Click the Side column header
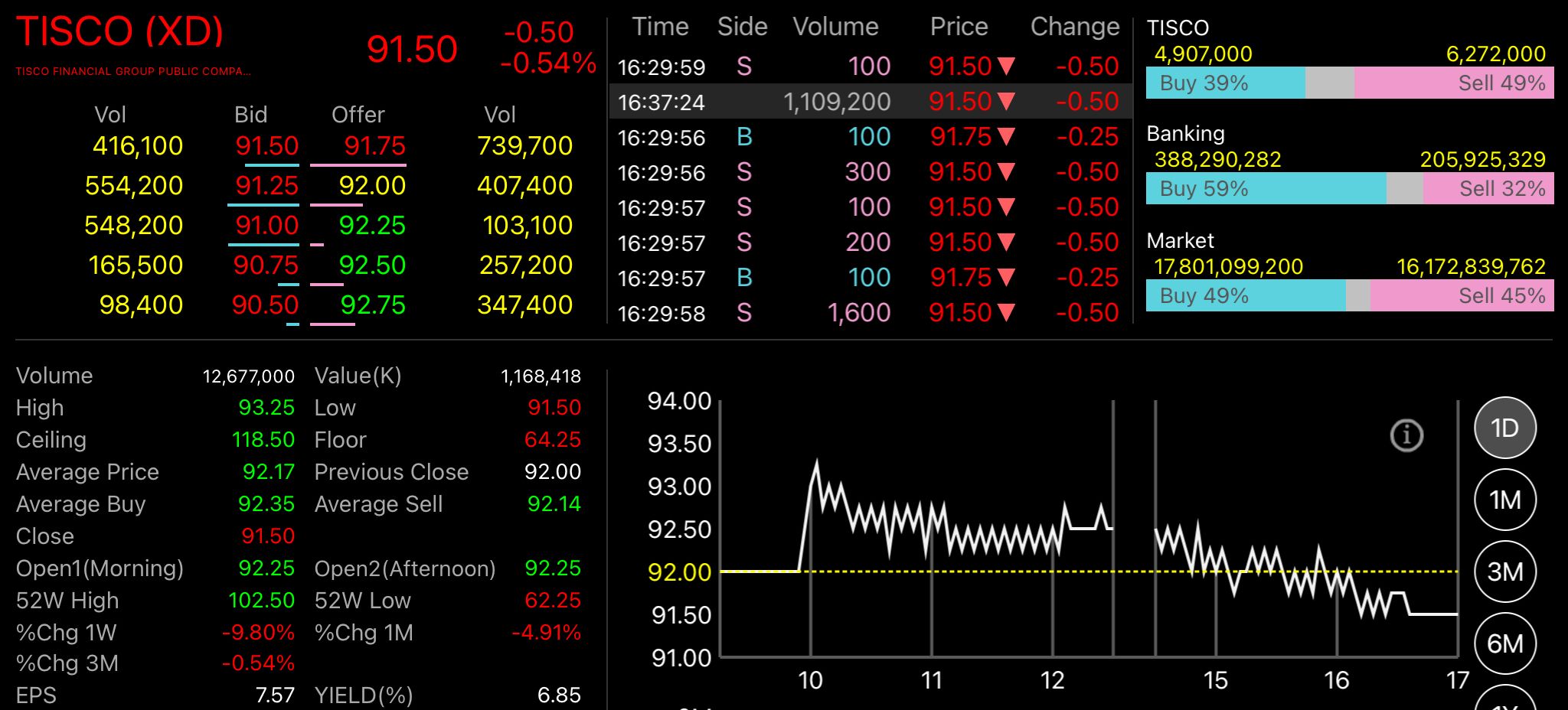Image resolution: width=1568 pixels, height=710 pixels. (743, 27)
